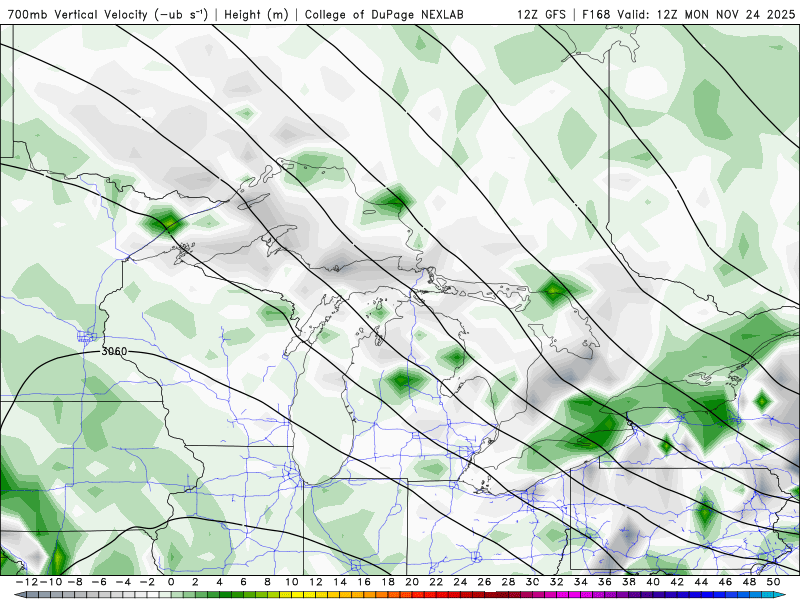
Task: Click the '40' color scale label
Action: tap(653, 582)
